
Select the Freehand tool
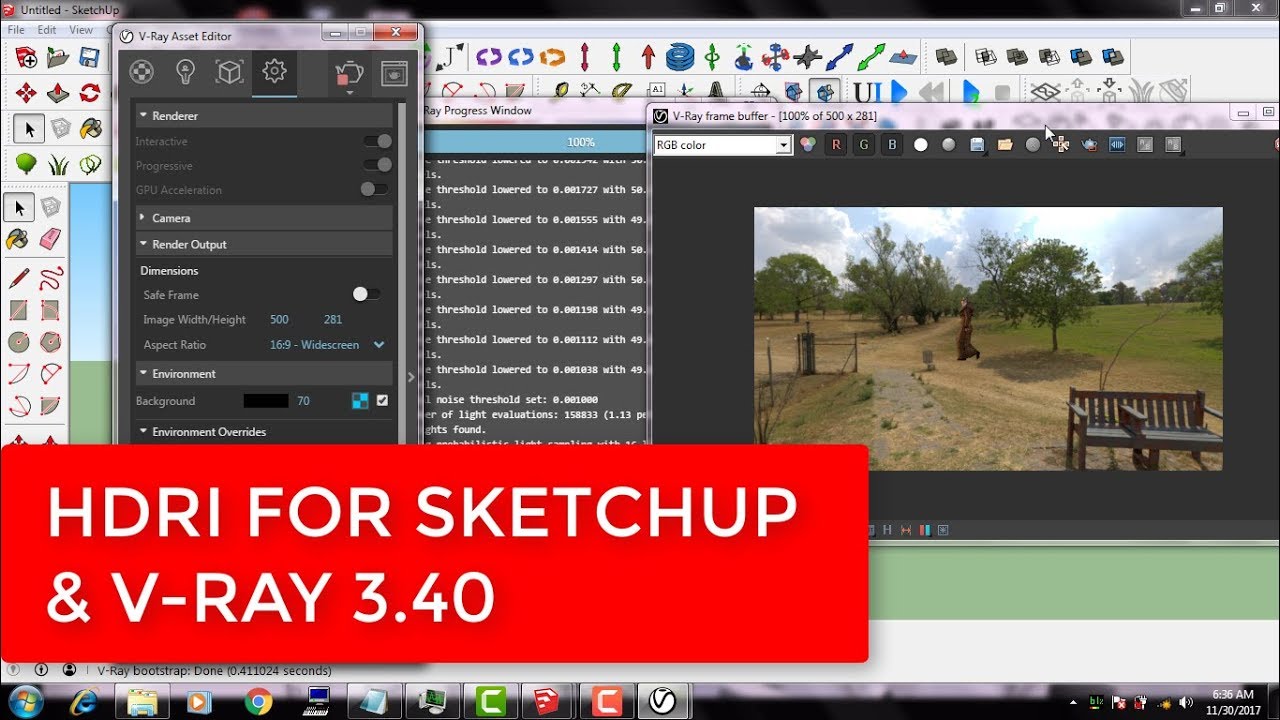pos(50,278)
